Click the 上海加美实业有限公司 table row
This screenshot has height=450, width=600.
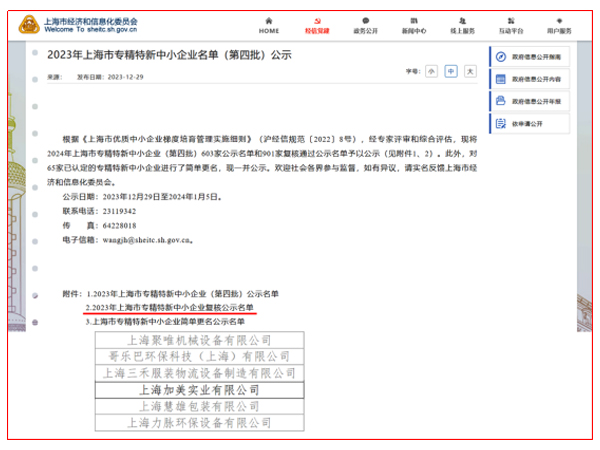pos(196,390)
